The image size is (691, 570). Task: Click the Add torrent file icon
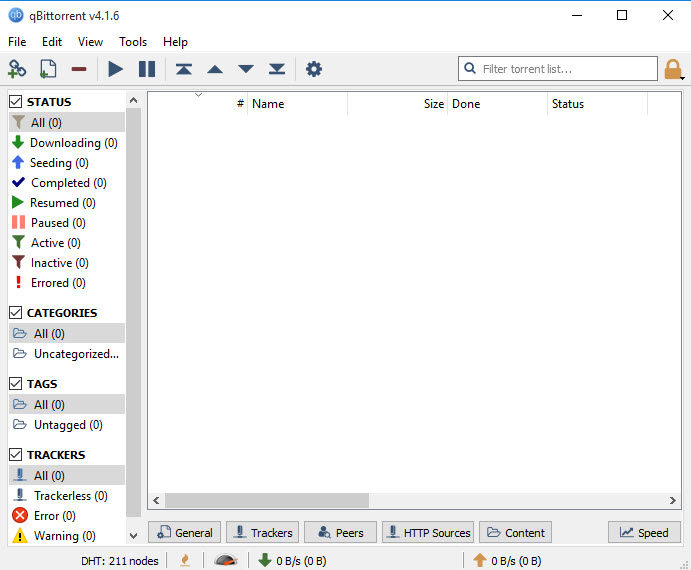click(48, 69)
